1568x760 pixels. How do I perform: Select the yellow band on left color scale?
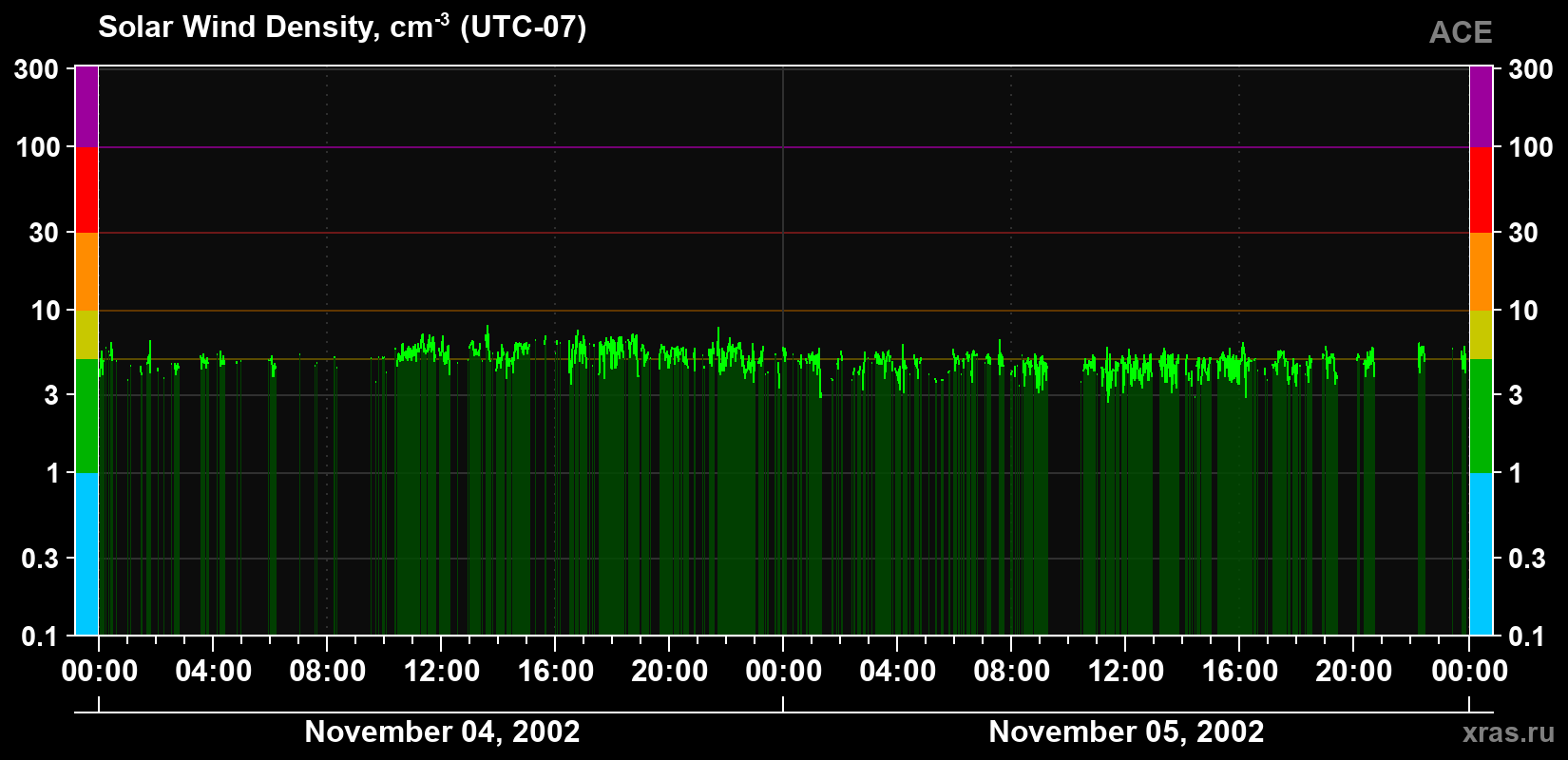coord(86,334)
